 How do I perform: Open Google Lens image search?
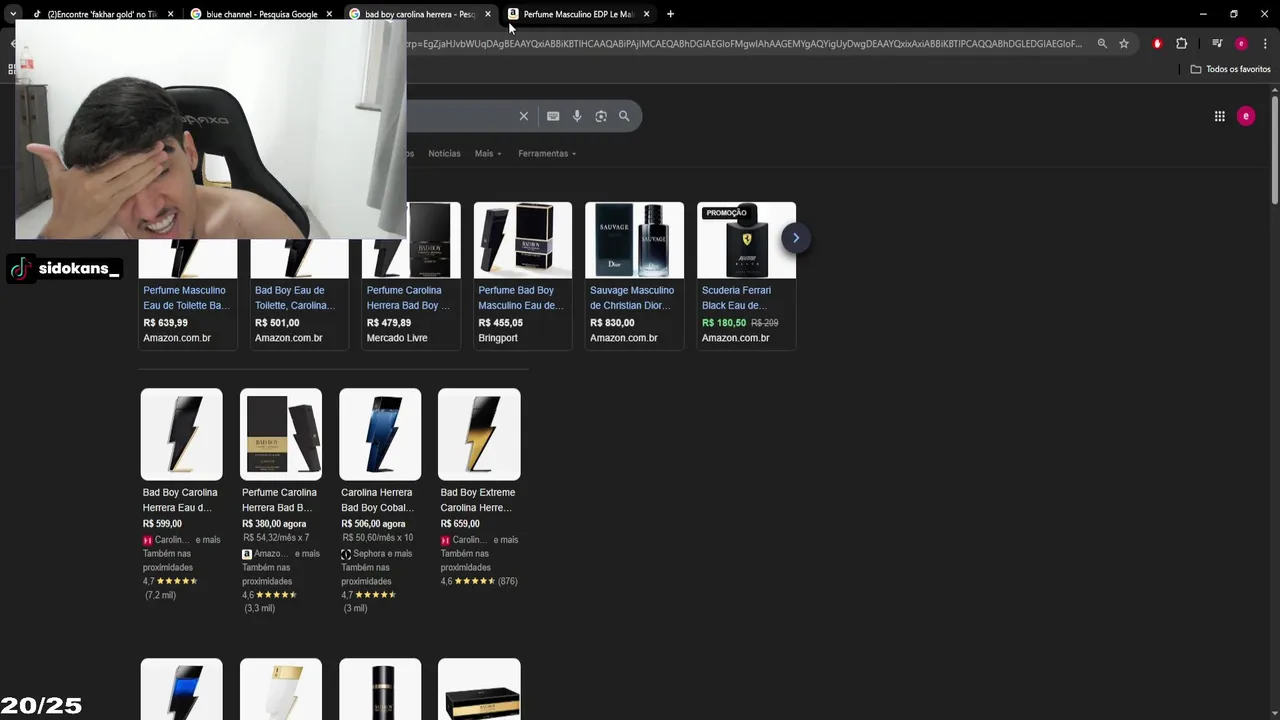(601, 116)
